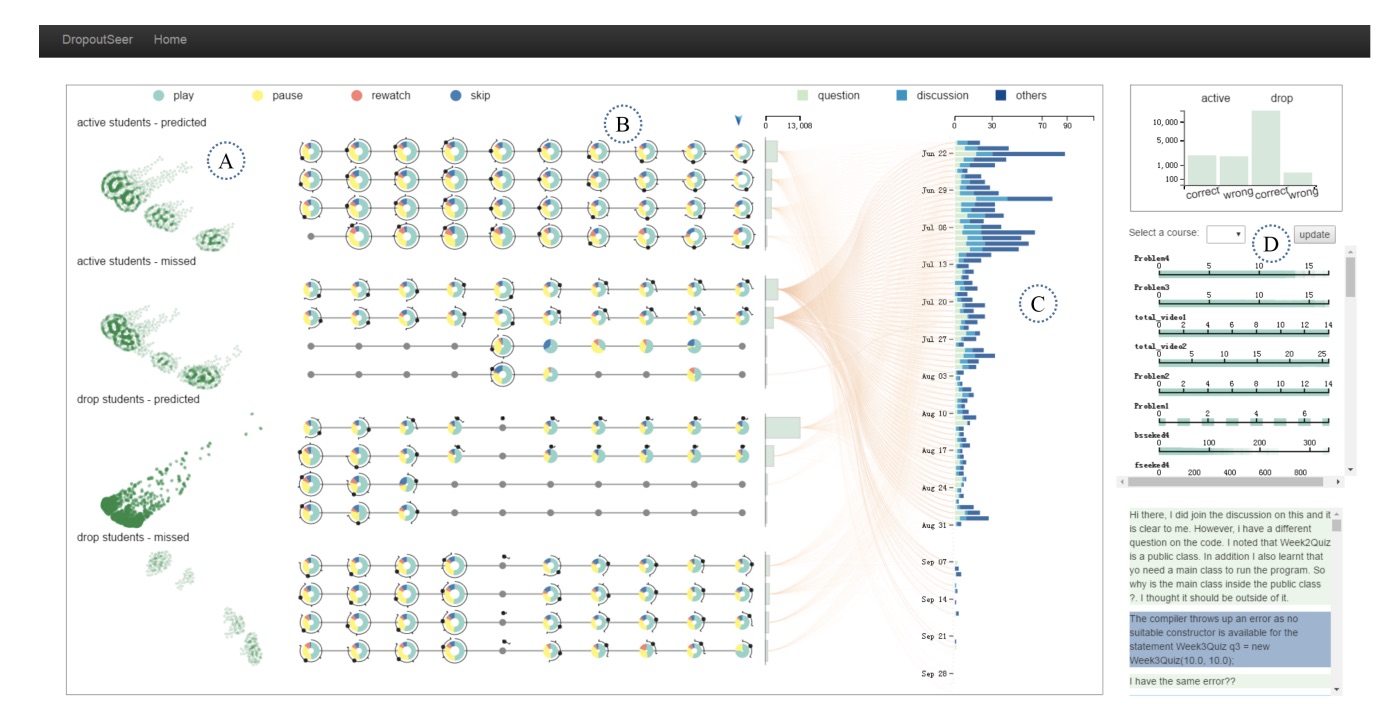The width and height of the screenshot is (1390, 716).
Task: Click the Aug 24 date label
Action: [x=934, y=488]
